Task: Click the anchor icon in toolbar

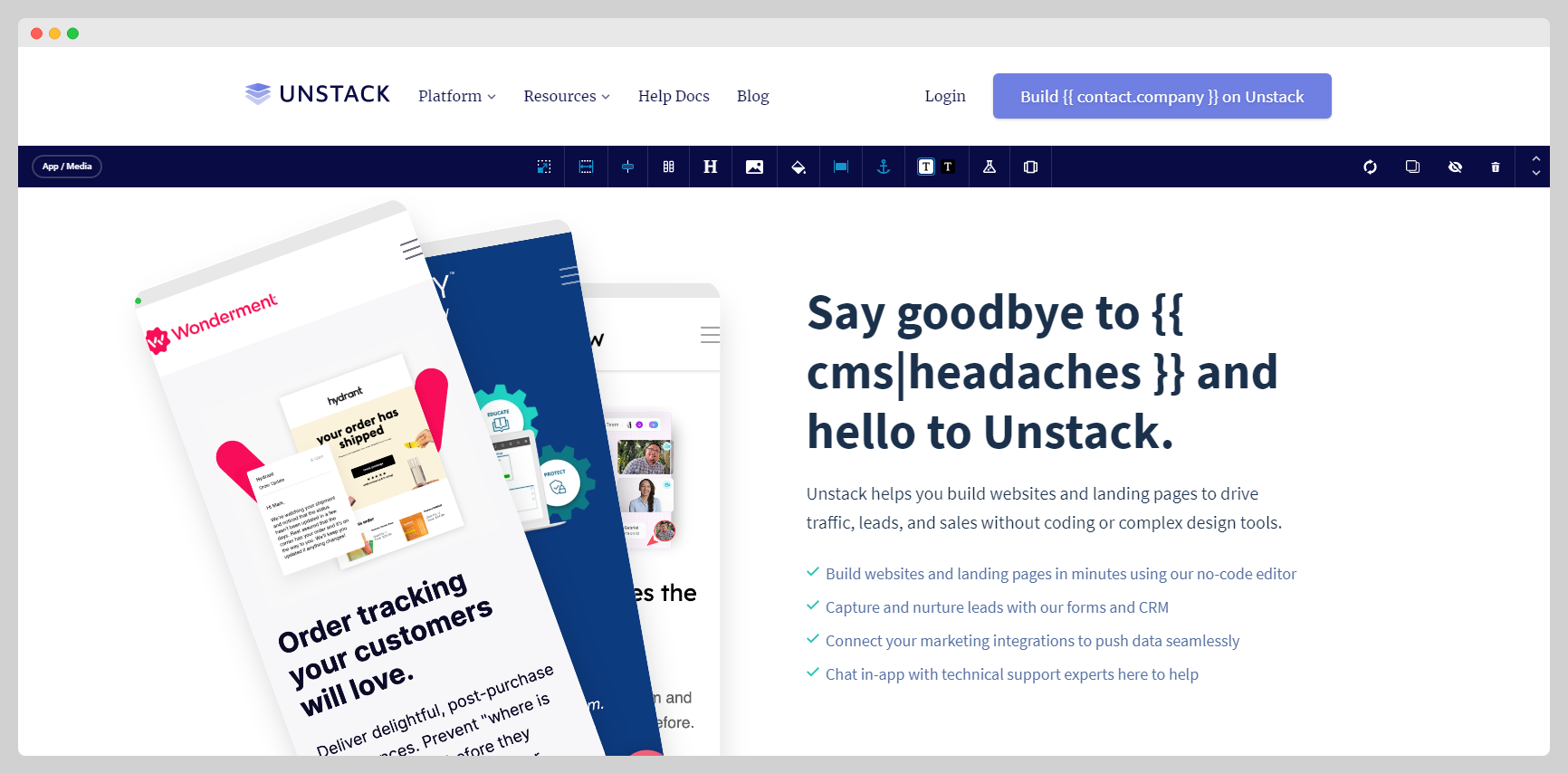Action: 884,167
